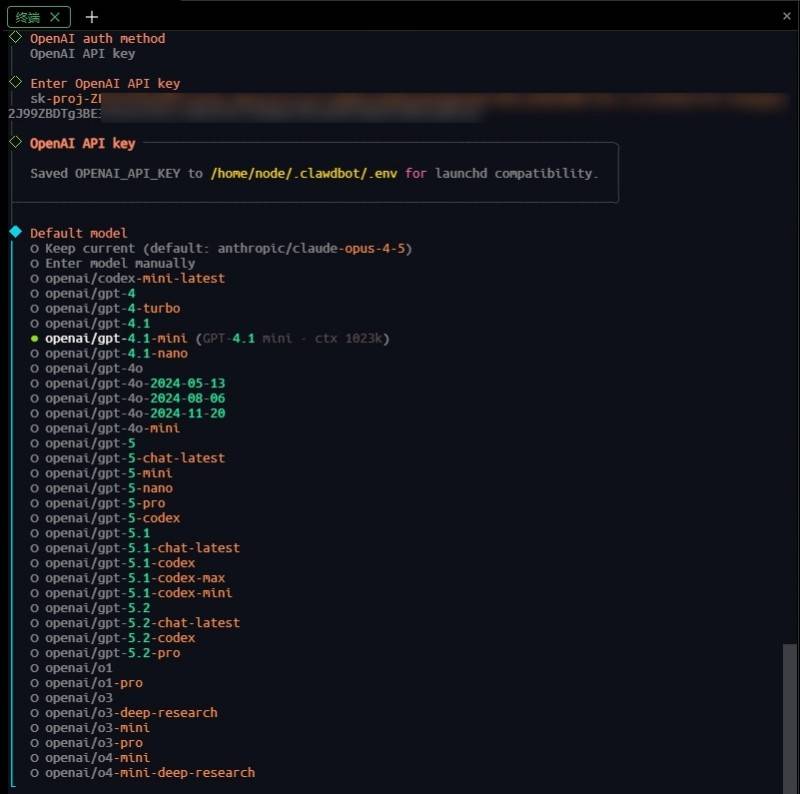This screenshot has width=800, height=794.
Task: Open a new terminal tab with plus icon
Action: [92, 17]
